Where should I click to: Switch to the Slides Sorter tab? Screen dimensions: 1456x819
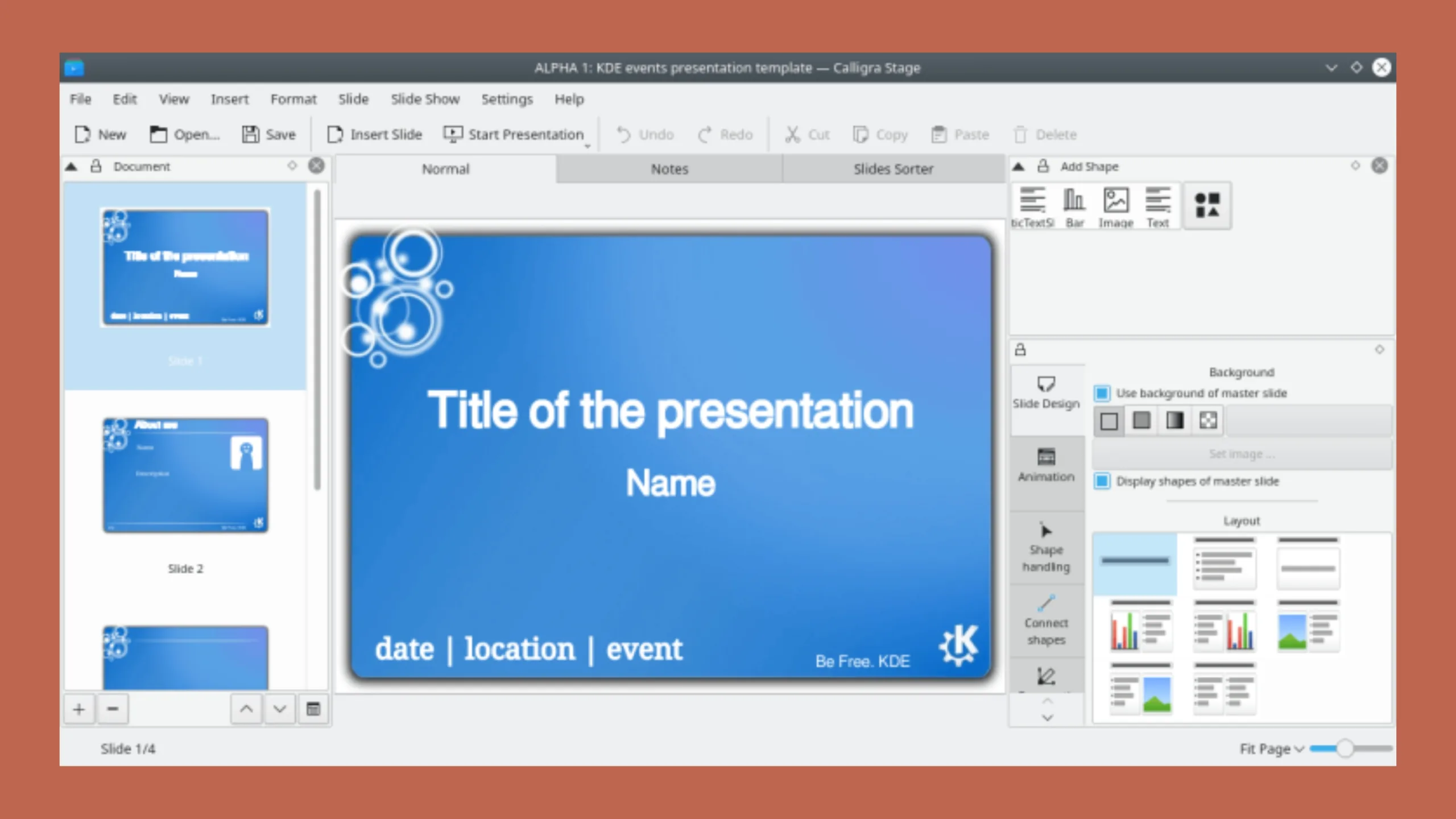[894, 169]
